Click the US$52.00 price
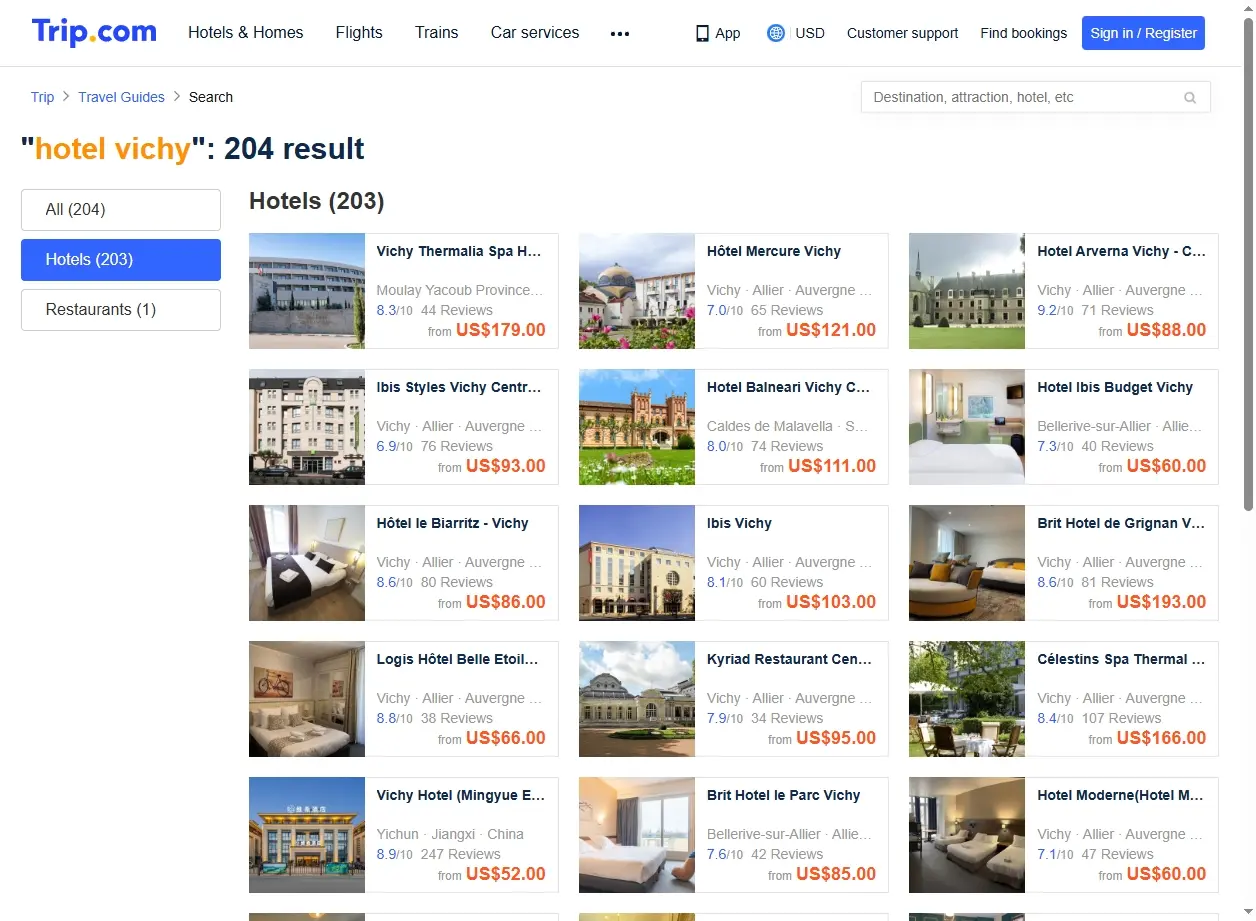 (506, 874)
